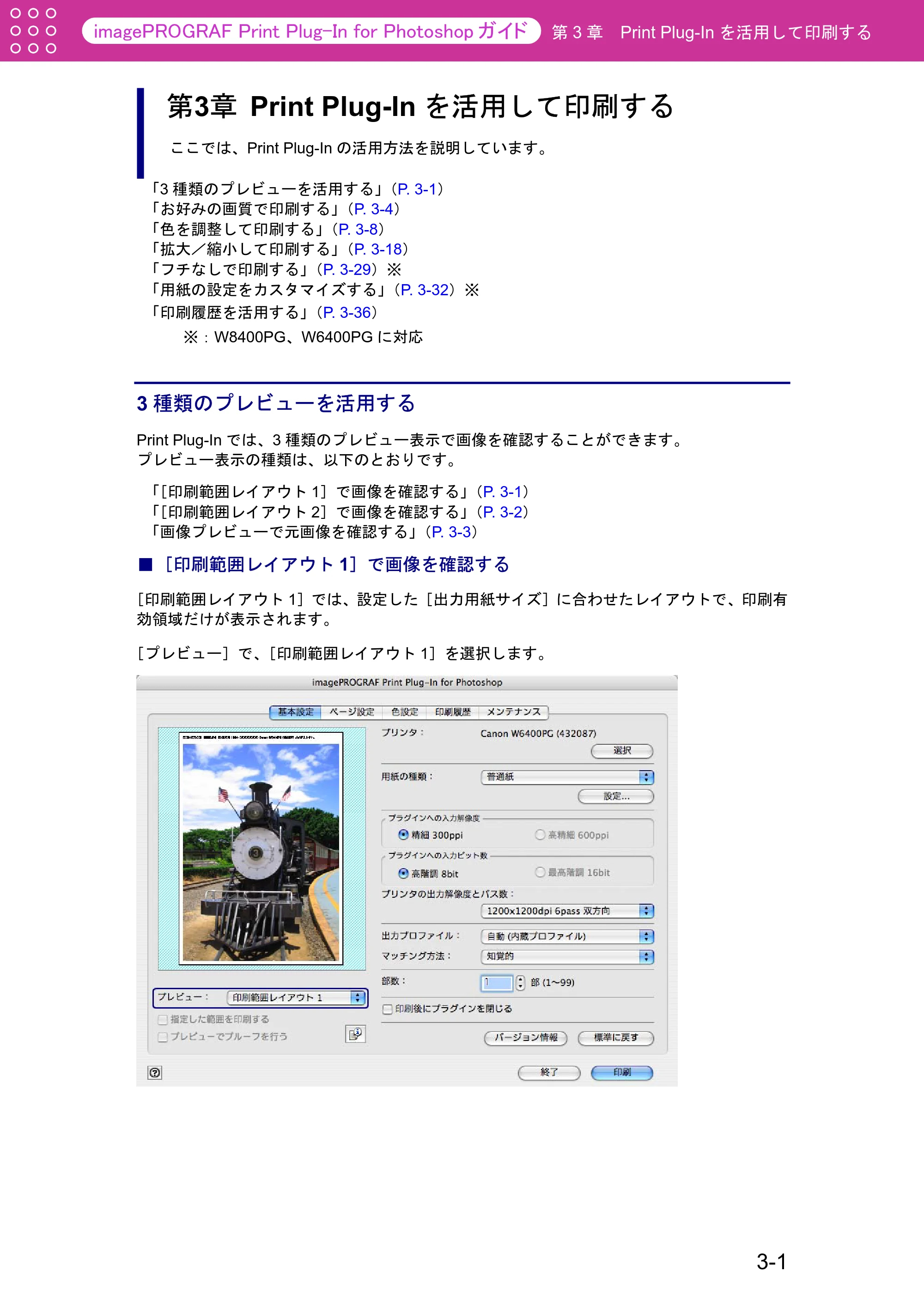Click the 設定... paper settings button

[x=616, y=797]
